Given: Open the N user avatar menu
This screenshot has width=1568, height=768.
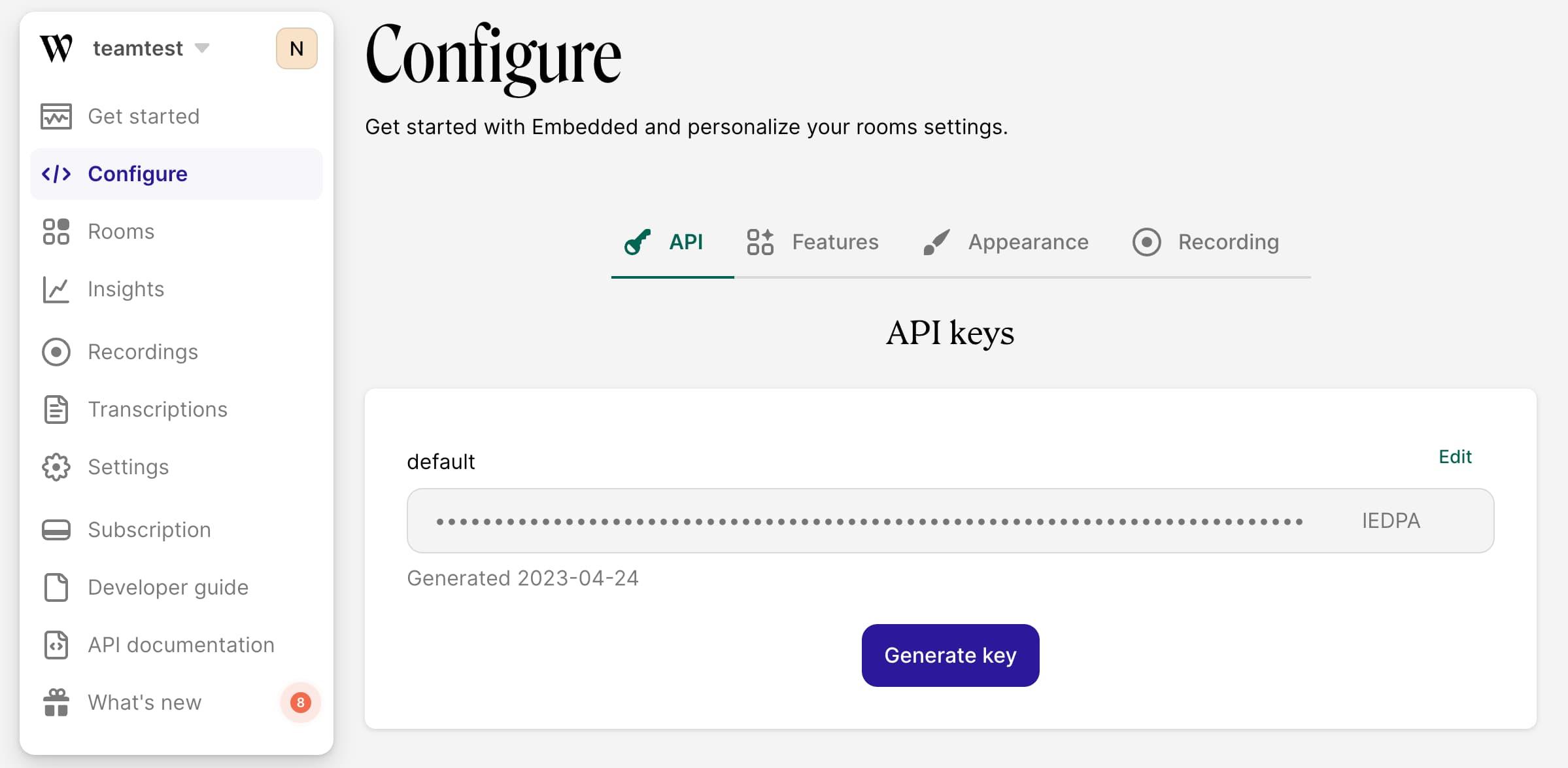Looking at the screenshot, I should tap(296, 48).
